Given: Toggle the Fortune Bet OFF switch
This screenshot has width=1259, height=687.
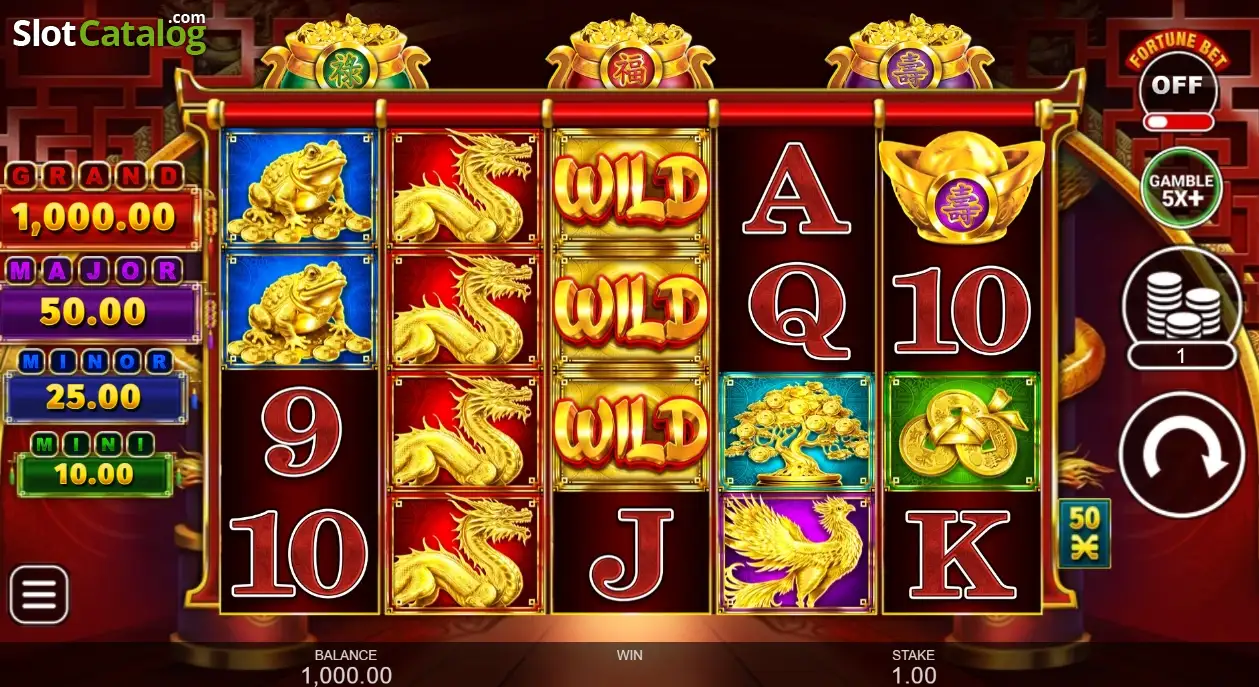Looking at the screenshot, I should pos(1177,95).
